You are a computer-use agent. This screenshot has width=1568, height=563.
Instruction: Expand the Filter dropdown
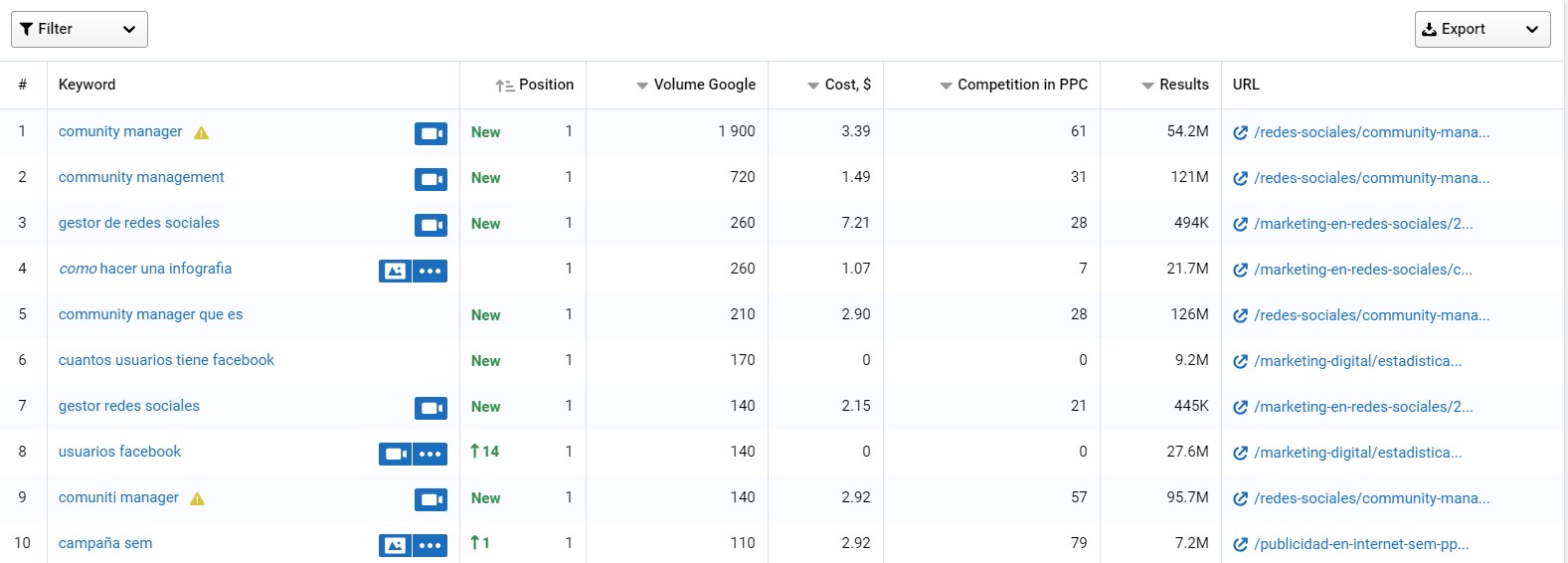click(x=80, y=29)
